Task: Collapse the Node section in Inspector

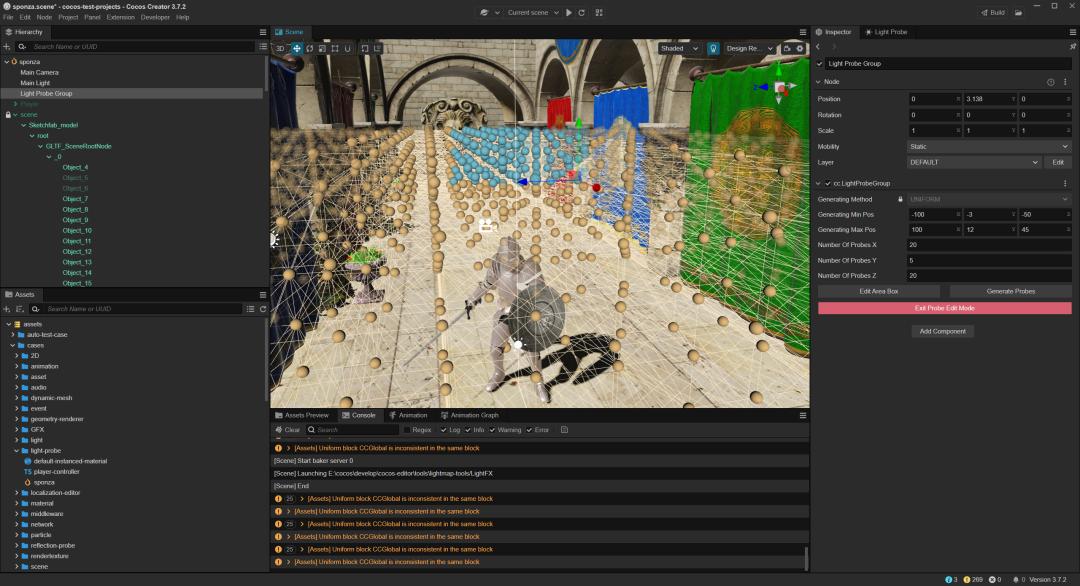Action: pos(818,82)
